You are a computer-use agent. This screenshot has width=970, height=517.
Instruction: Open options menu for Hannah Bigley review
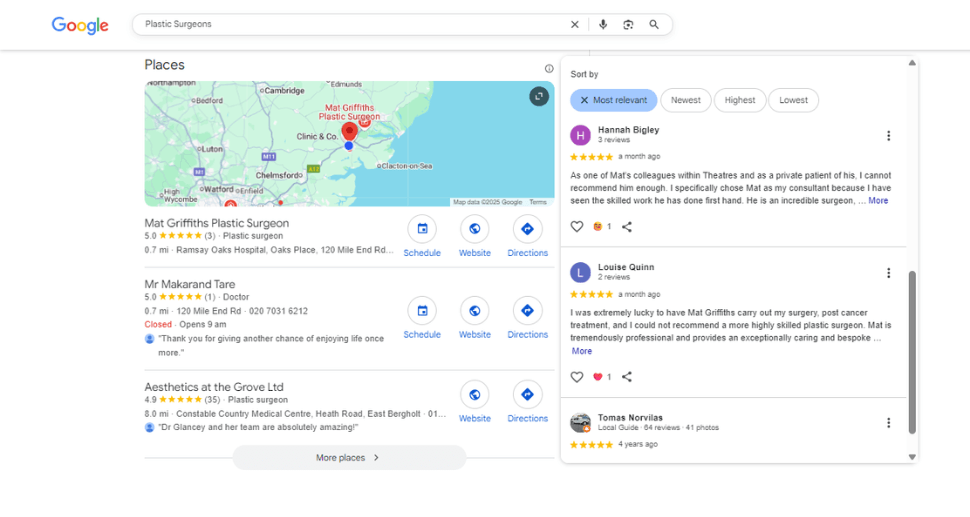click(888, 136)
